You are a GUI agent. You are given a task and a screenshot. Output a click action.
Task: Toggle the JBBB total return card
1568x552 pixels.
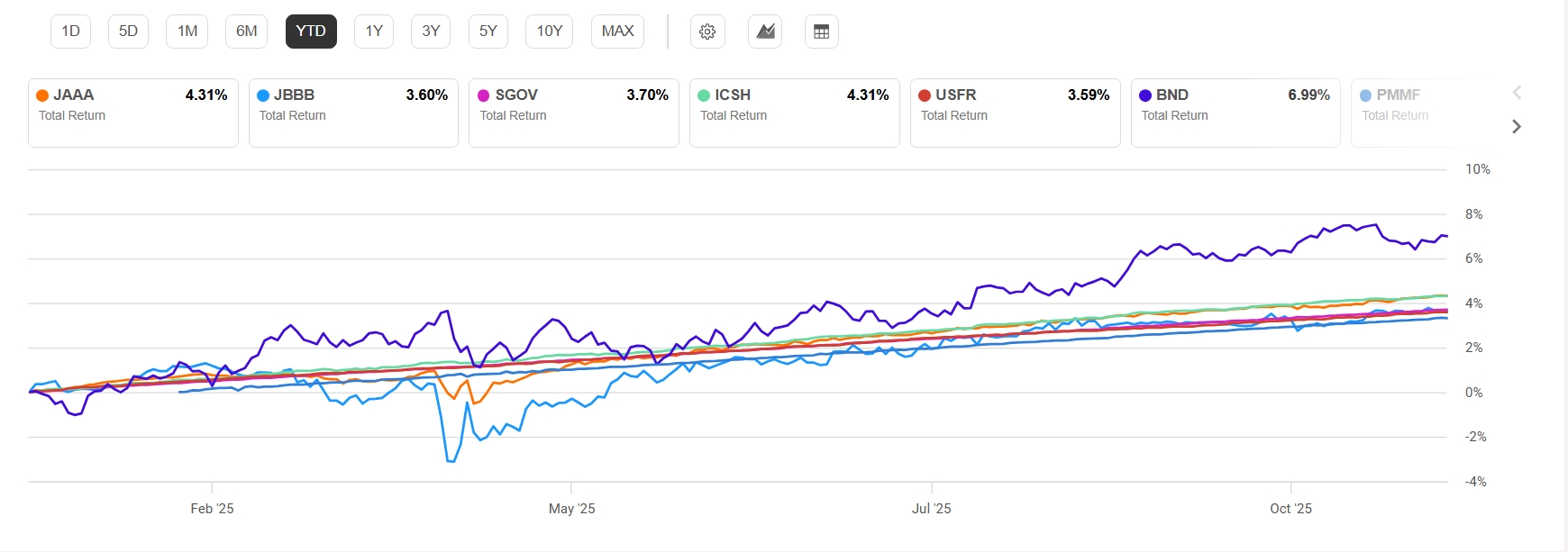(353, 113)
